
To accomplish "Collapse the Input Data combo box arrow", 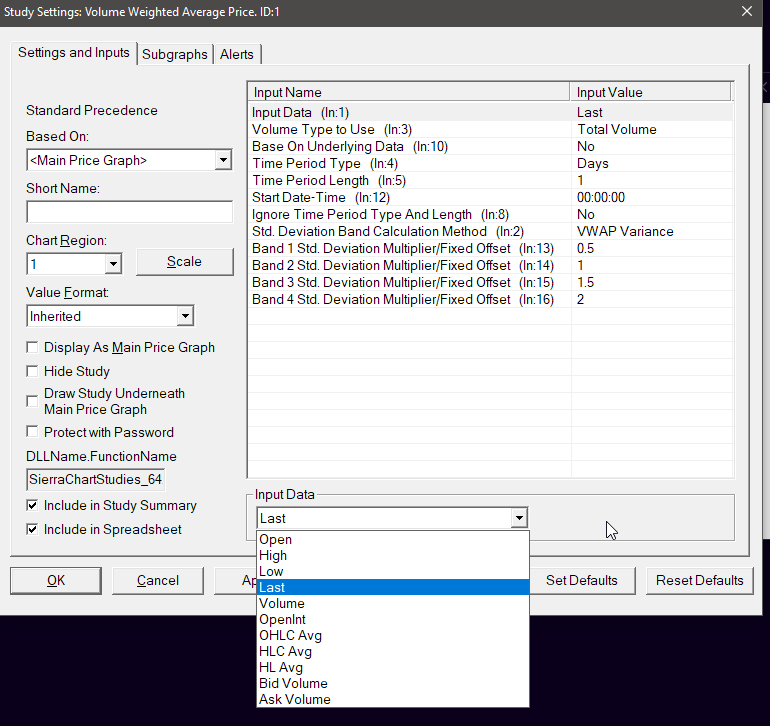I will pos(518,518).
